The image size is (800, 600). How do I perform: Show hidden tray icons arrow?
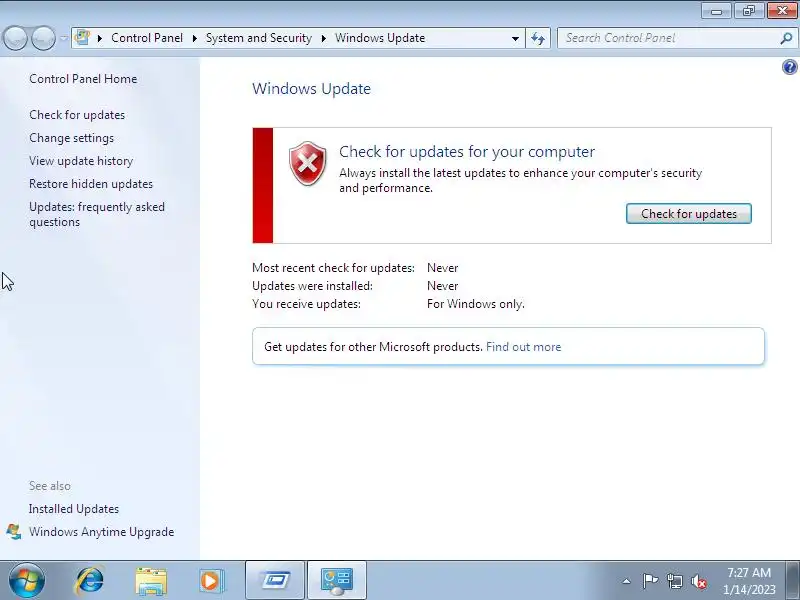coord(627,581)
